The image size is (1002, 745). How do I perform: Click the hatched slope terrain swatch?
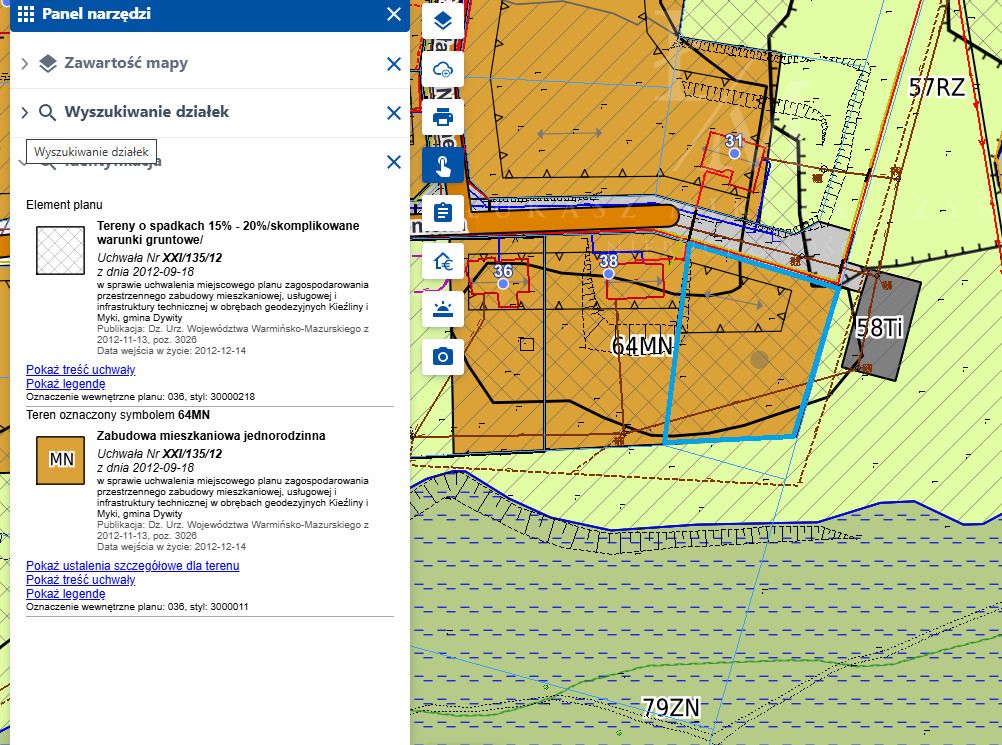tap(61, 251)
